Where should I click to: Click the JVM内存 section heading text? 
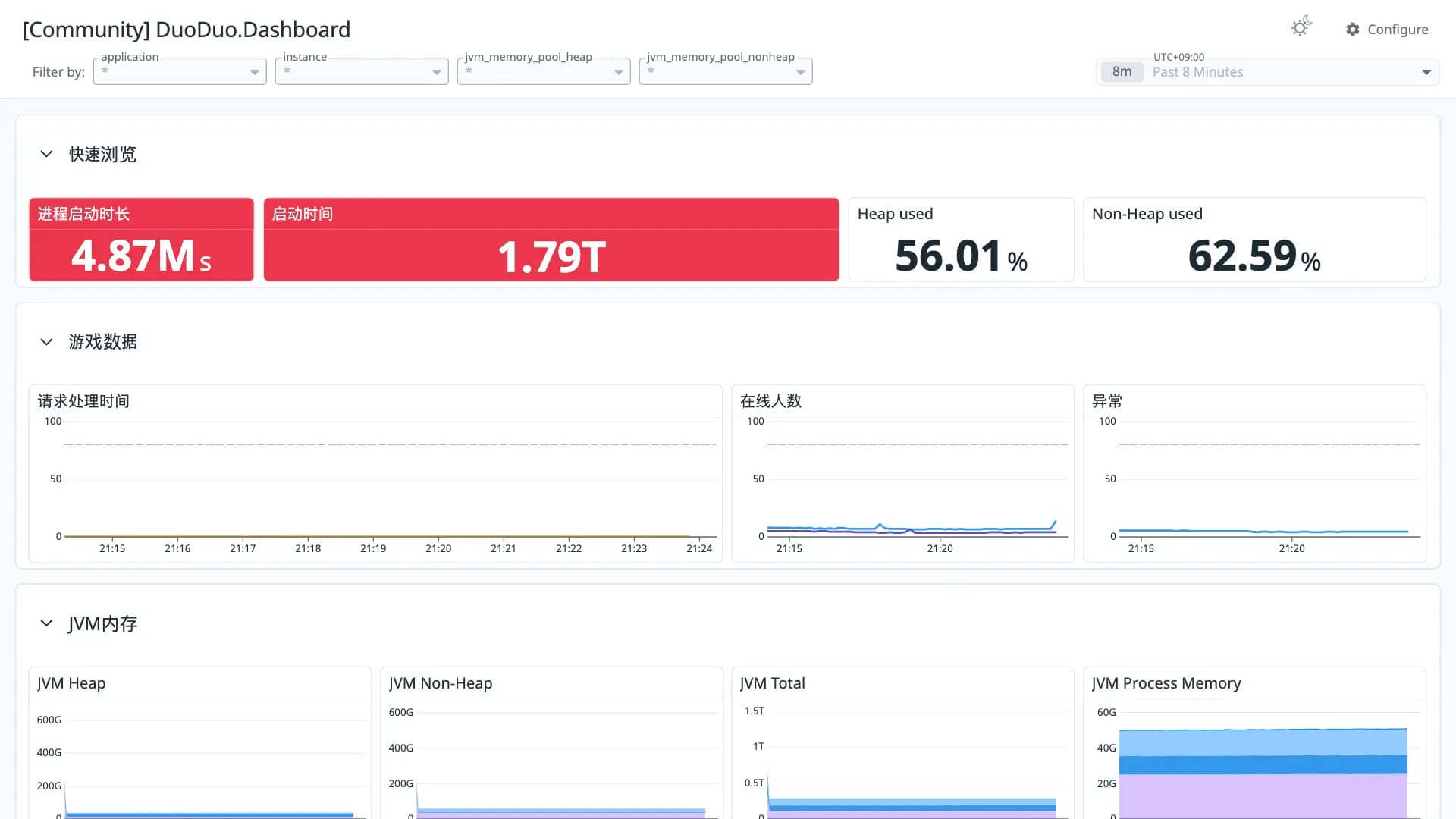click(103, 624)
